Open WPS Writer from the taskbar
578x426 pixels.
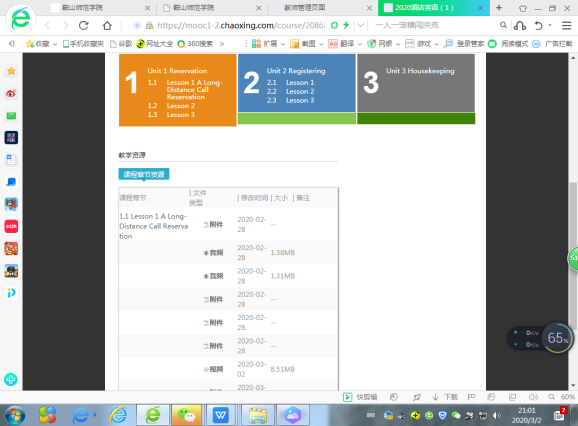[x=220, y=415]
